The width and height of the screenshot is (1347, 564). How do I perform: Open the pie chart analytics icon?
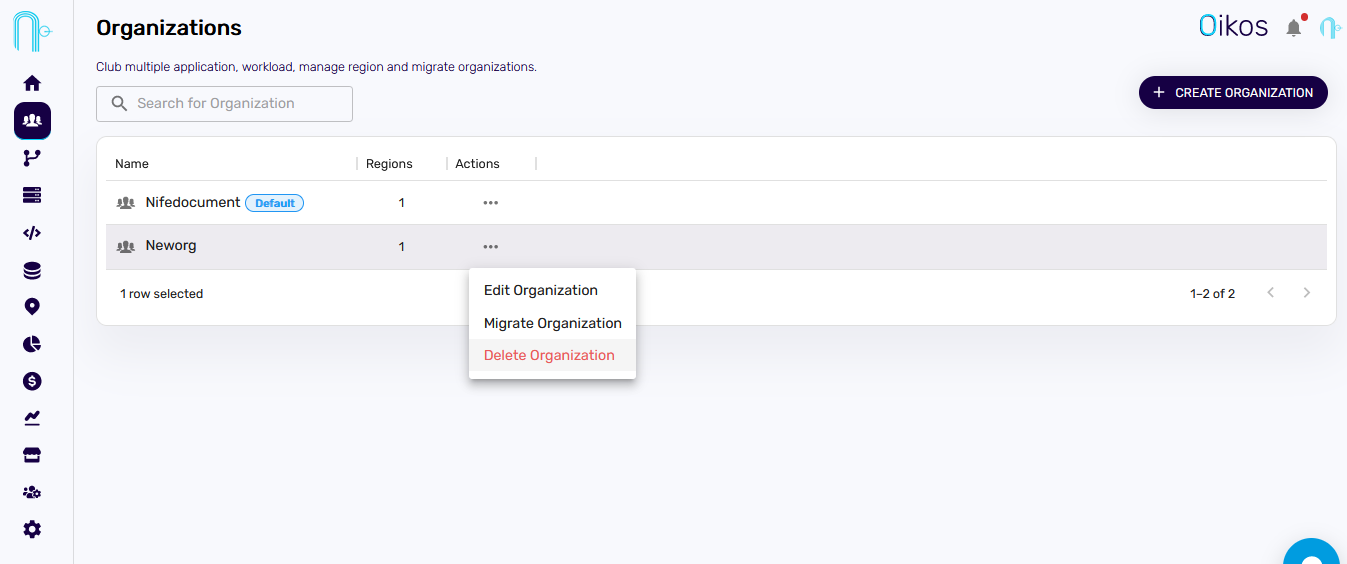[32, 344]
